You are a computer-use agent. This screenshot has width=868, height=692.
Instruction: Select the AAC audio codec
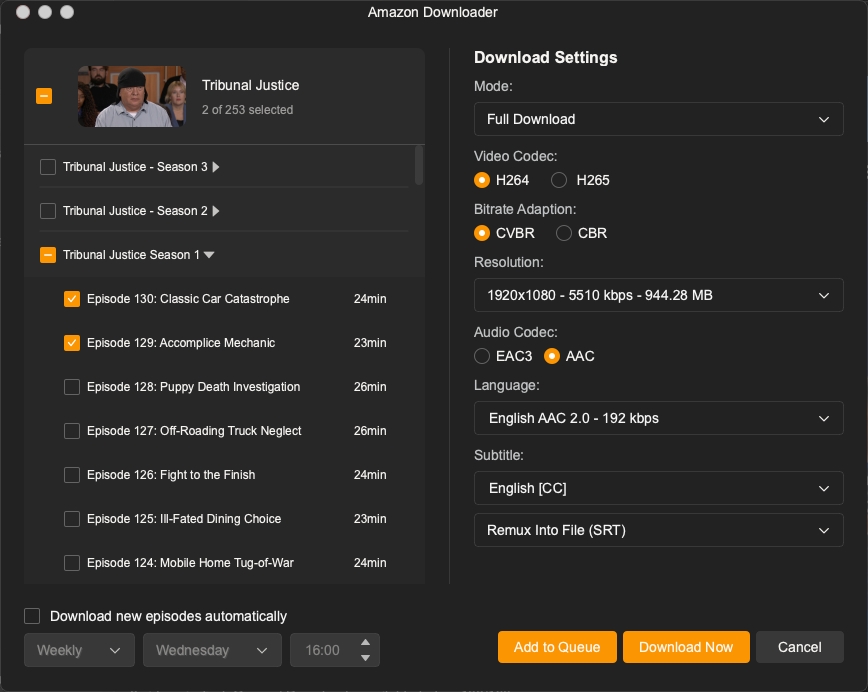click(x=551, y=356)
